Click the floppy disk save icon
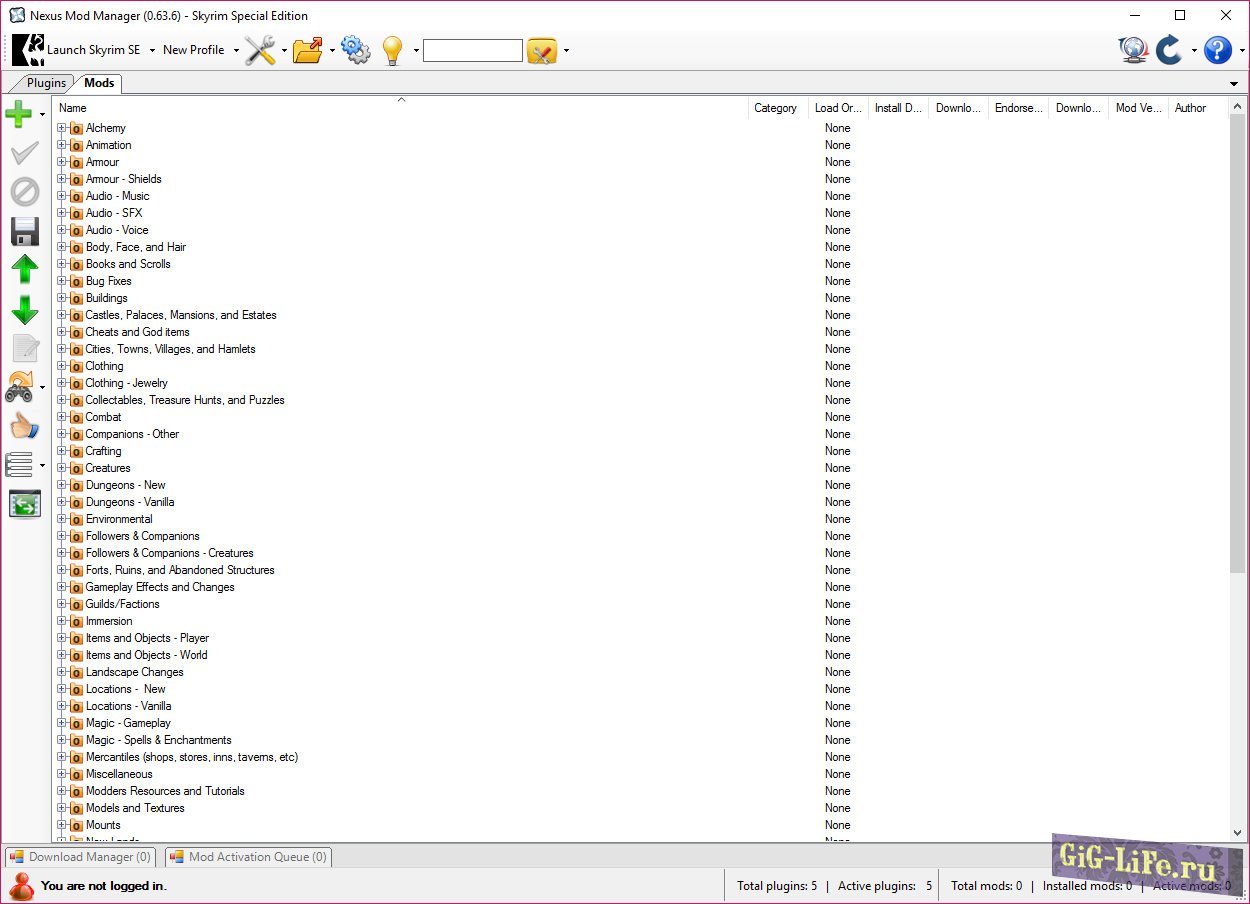 point(24,231)
